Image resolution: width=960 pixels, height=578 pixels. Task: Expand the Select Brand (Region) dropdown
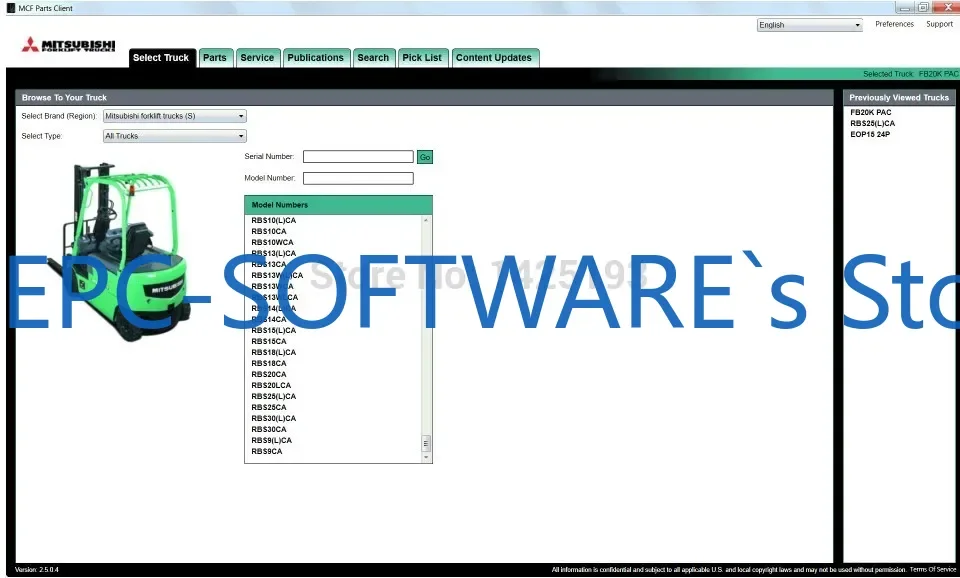174,116
